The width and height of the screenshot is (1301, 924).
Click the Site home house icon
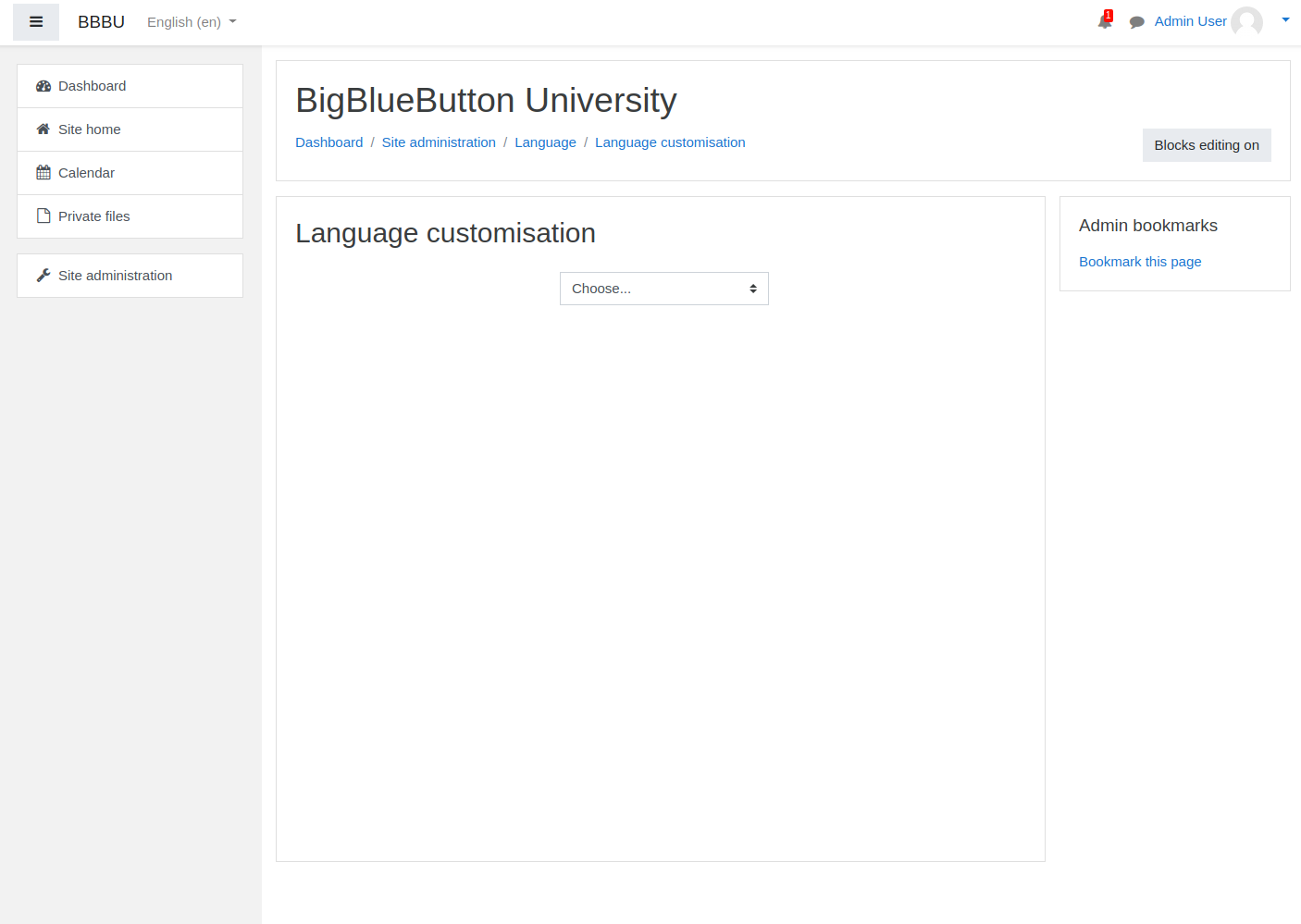click(x=42, y=129)
